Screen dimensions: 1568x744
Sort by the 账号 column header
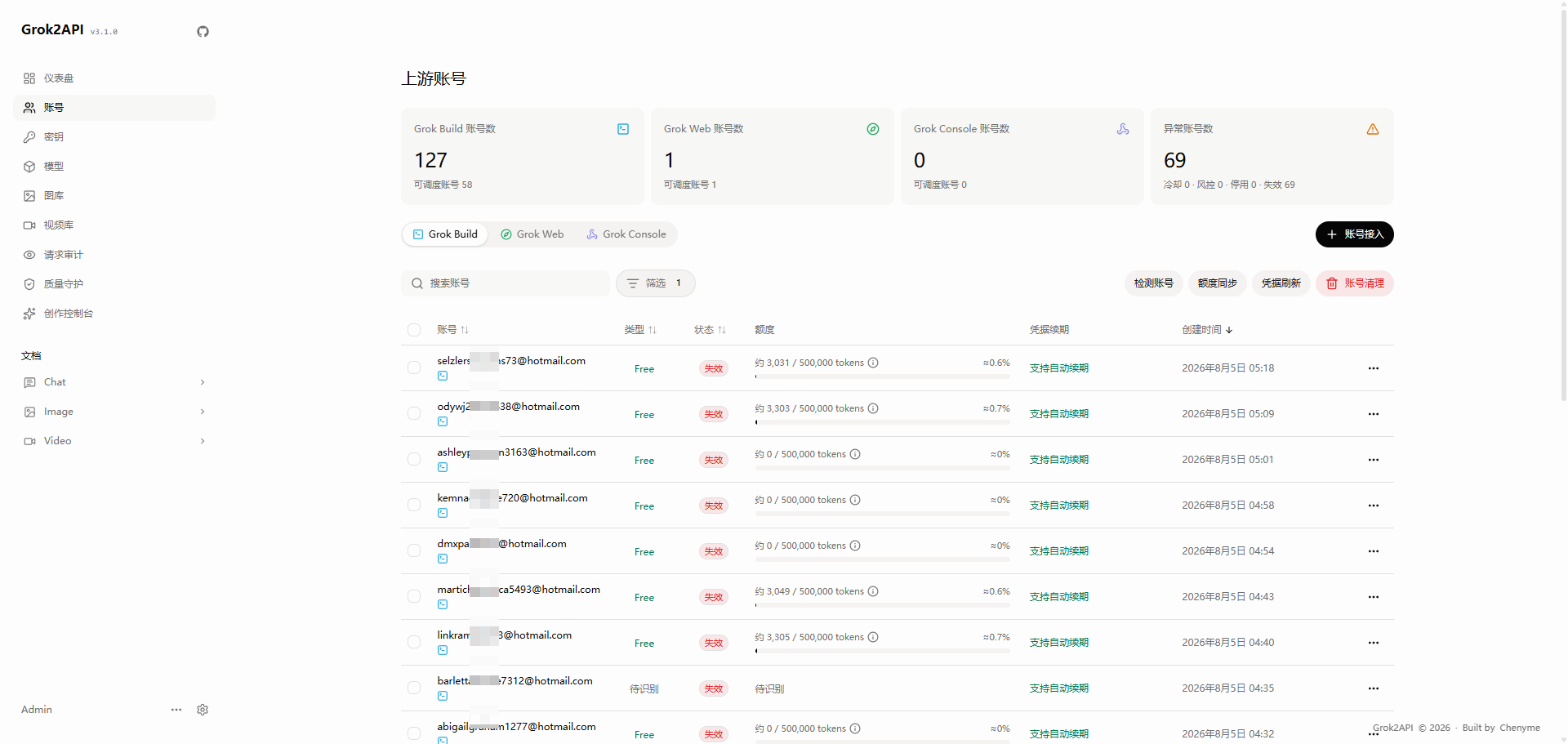(452, 330)
